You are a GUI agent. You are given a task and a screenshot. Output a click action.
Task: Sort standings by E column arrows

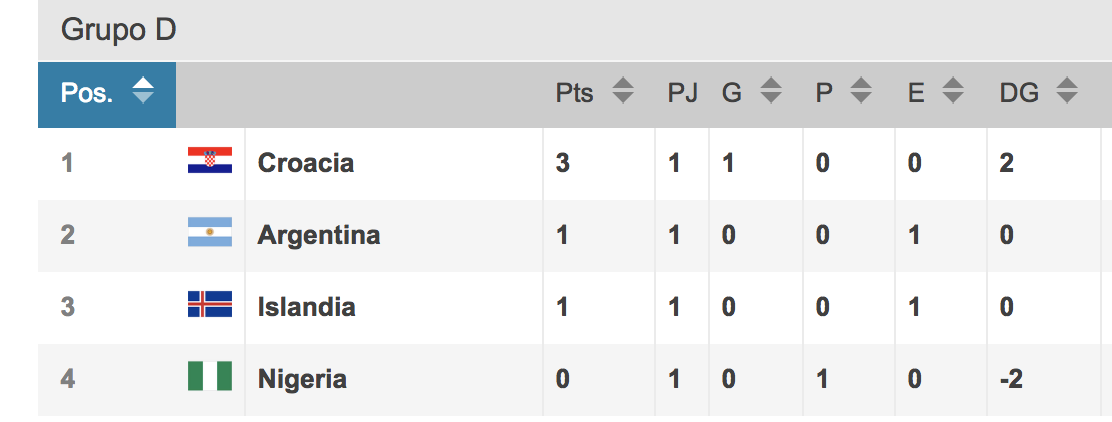point(953,90)
